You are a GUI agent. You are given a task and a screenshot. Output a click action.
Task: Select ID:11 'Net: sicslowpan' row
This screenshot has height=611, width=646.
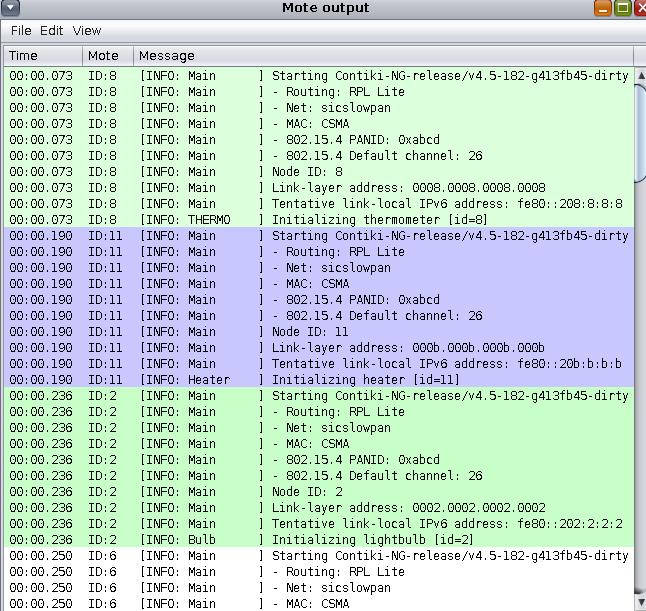(318, 267)
